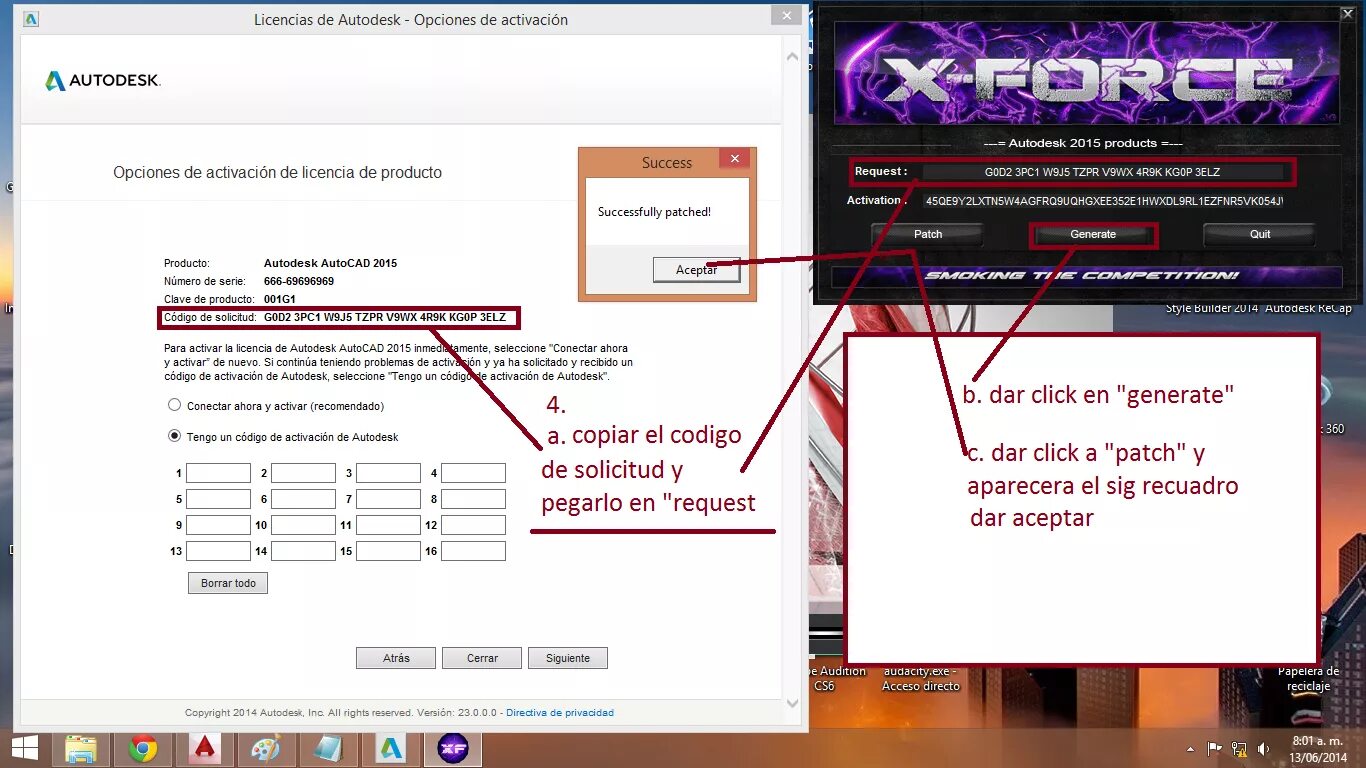Click the Request field in the X-Force window
Screen dimensions: 1366x768
[x=1102, y=172]
